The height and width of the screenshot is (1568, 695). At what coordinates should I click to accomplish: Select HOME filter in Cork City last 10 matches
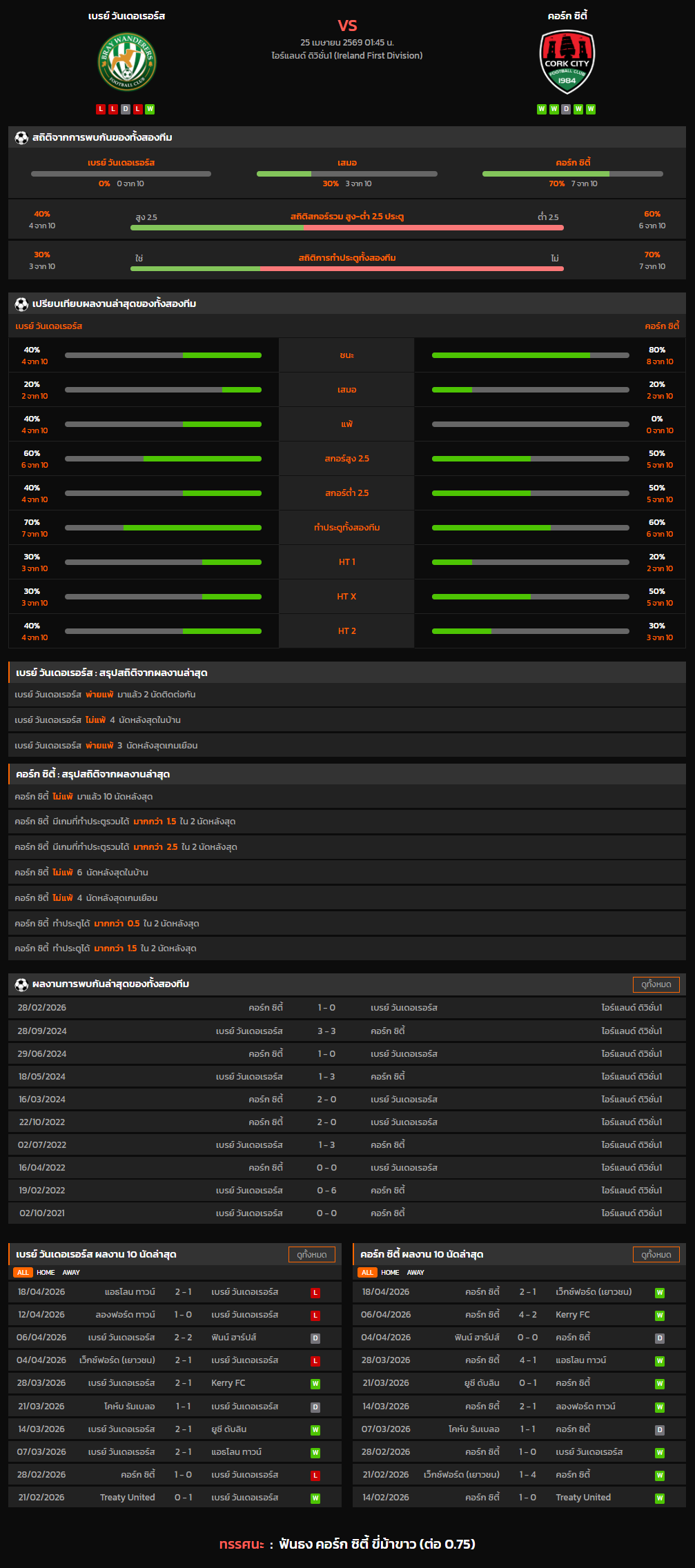[390, 1272]
